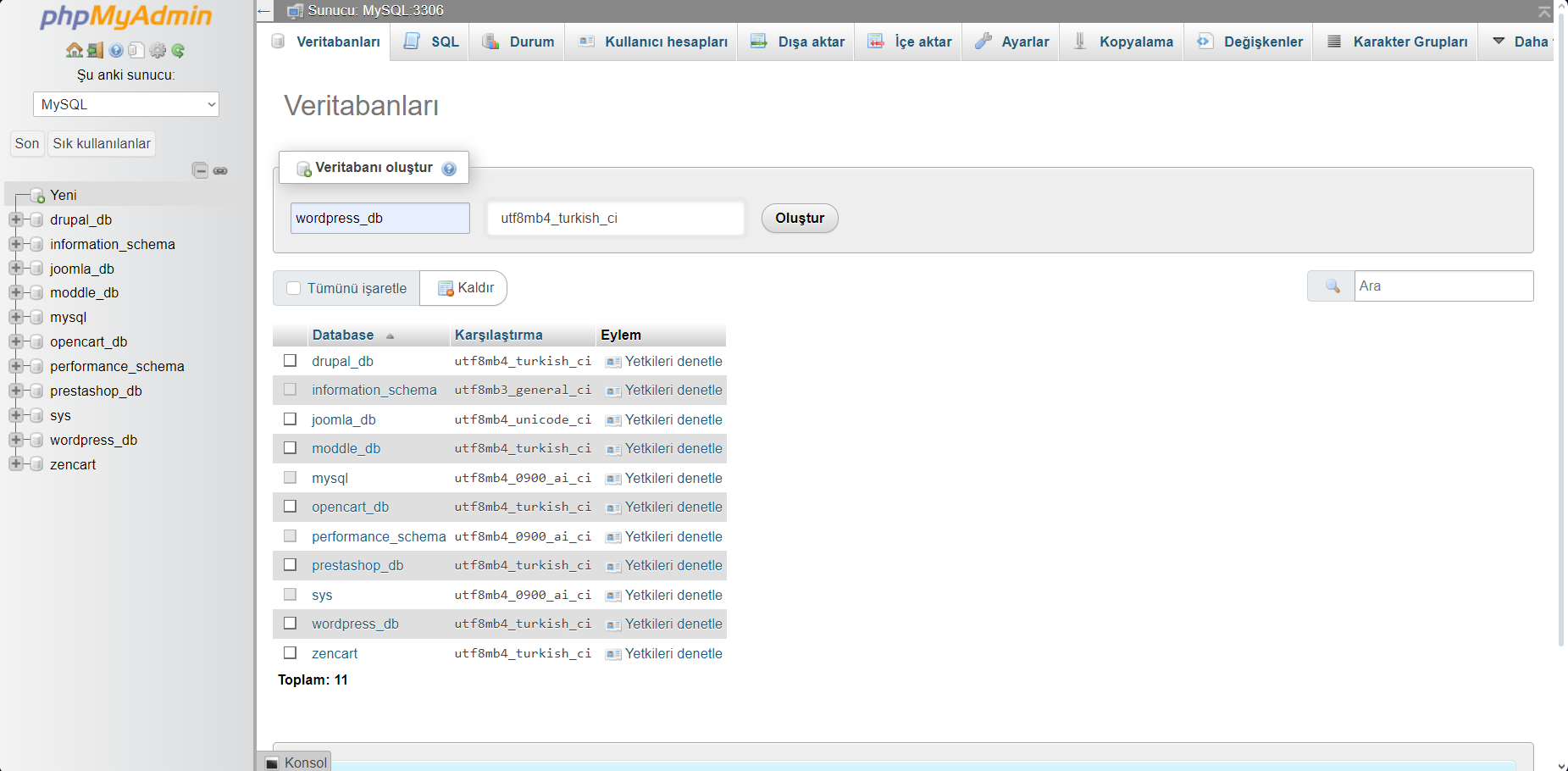Tick the zencart row checkbox

pos(291,653)
